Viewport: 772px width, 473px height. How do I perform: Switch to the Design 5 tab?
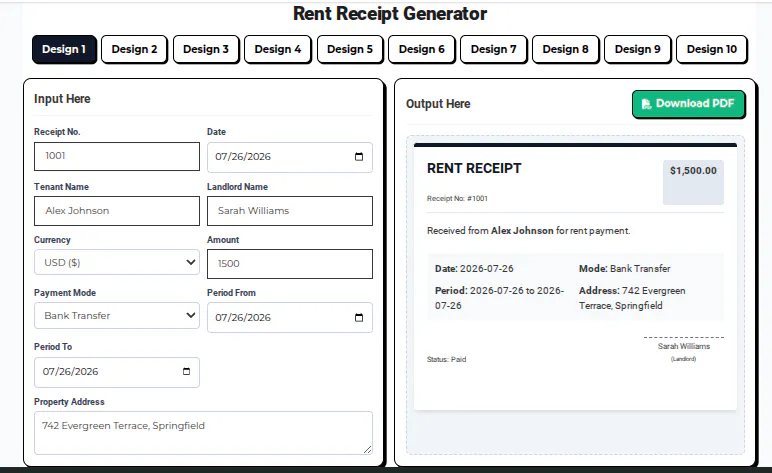pyautogui.click(x=350, y=49)
